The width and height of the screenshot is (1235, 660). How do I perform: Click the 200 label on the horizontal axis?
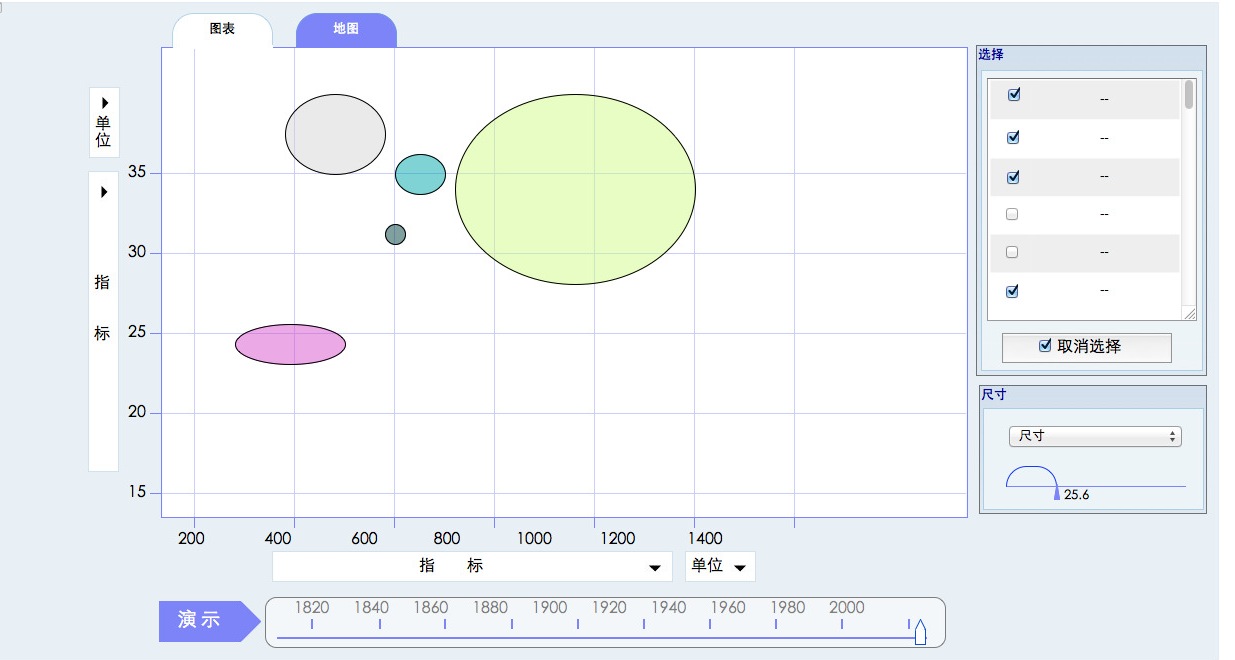point(191,539)
